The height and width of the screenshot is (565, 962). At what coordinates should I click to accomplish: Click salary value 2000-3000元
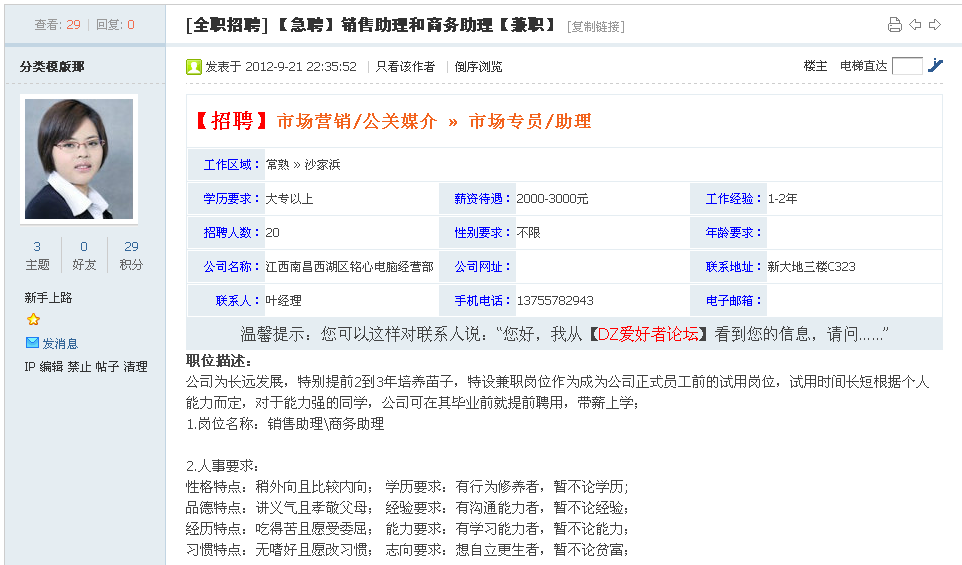pos(552,199)
